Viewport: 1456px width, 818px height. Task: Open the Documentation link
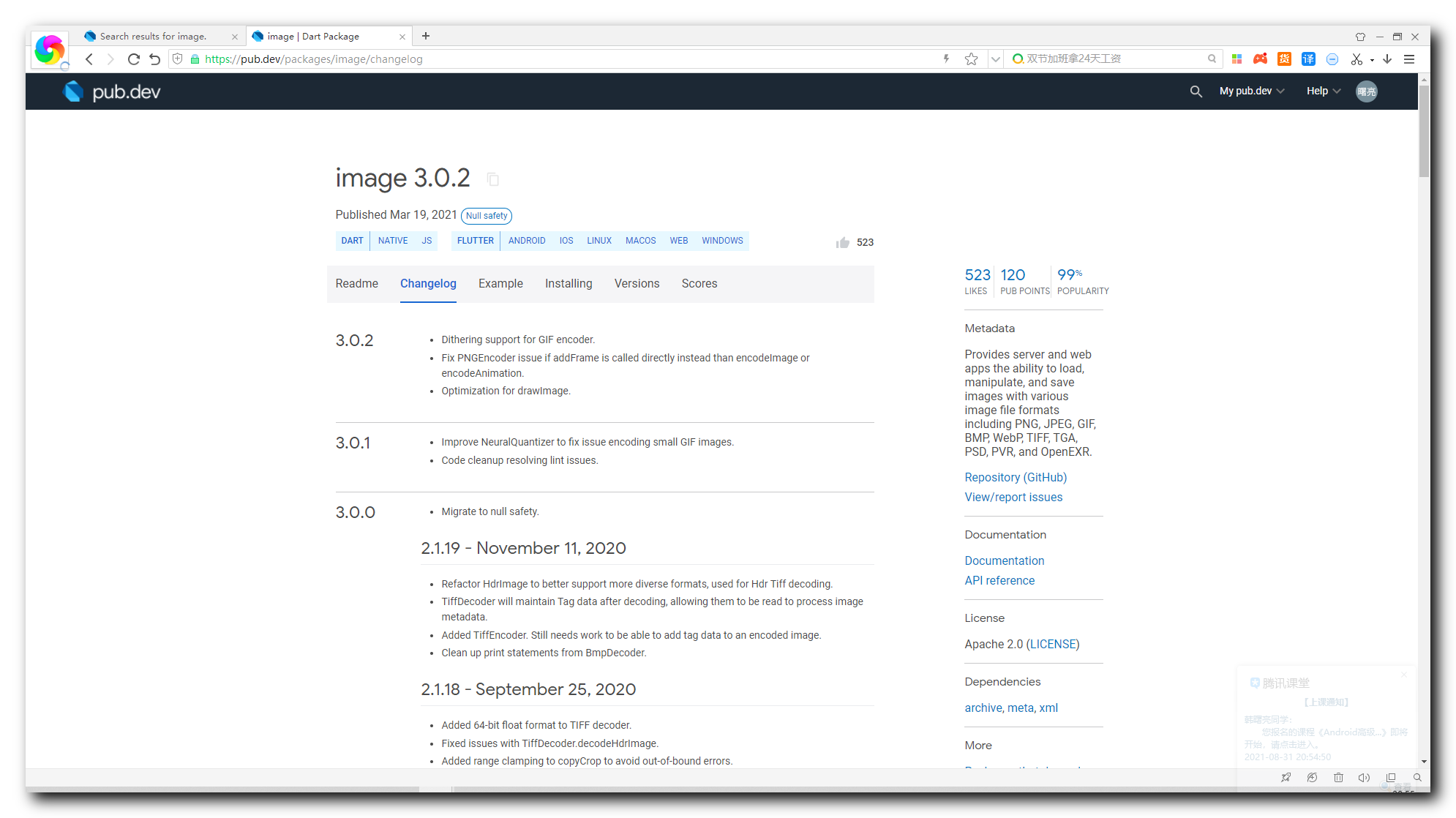tap(1004, 560)
